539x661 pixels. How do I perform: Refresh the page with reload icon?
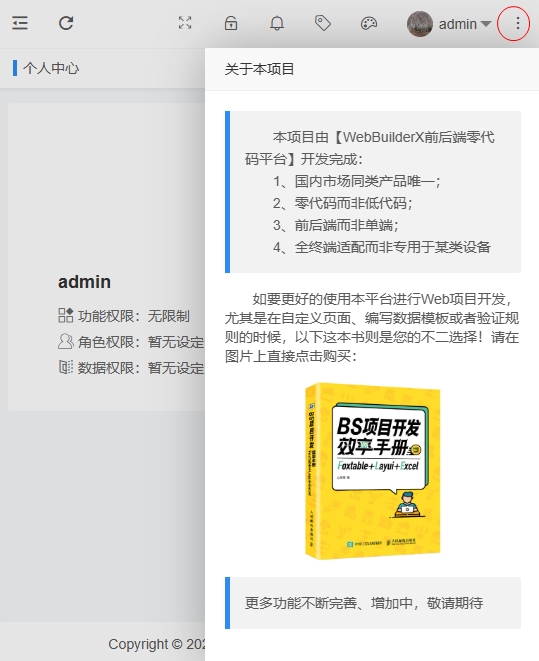(66, 23)
